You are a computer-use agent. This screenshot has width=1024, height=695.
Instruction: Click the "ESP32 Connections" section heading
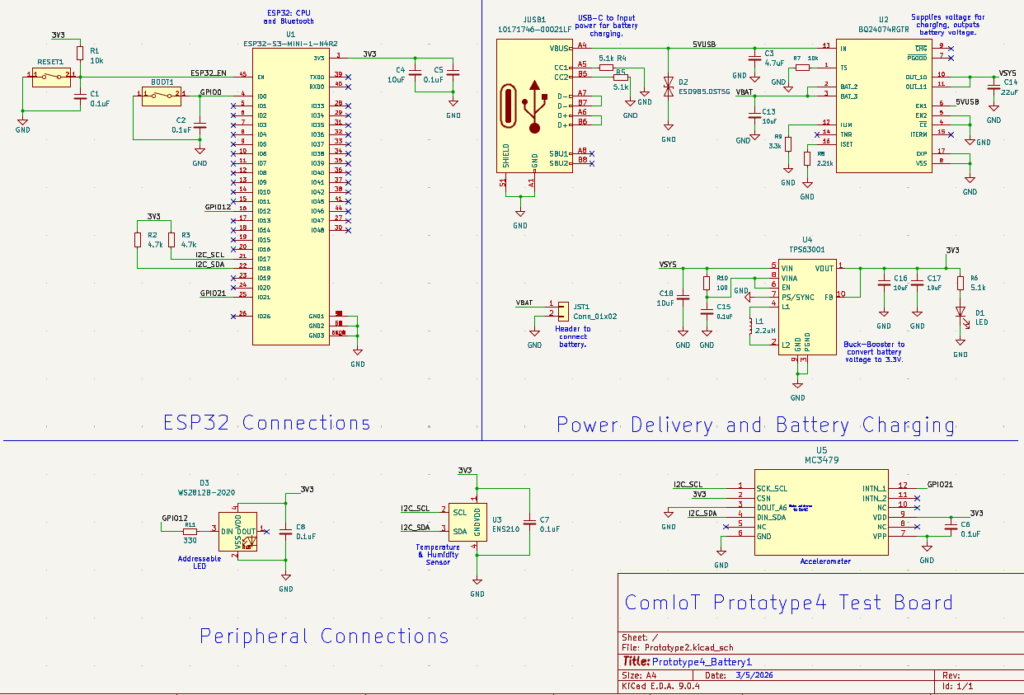coord(267,423)
